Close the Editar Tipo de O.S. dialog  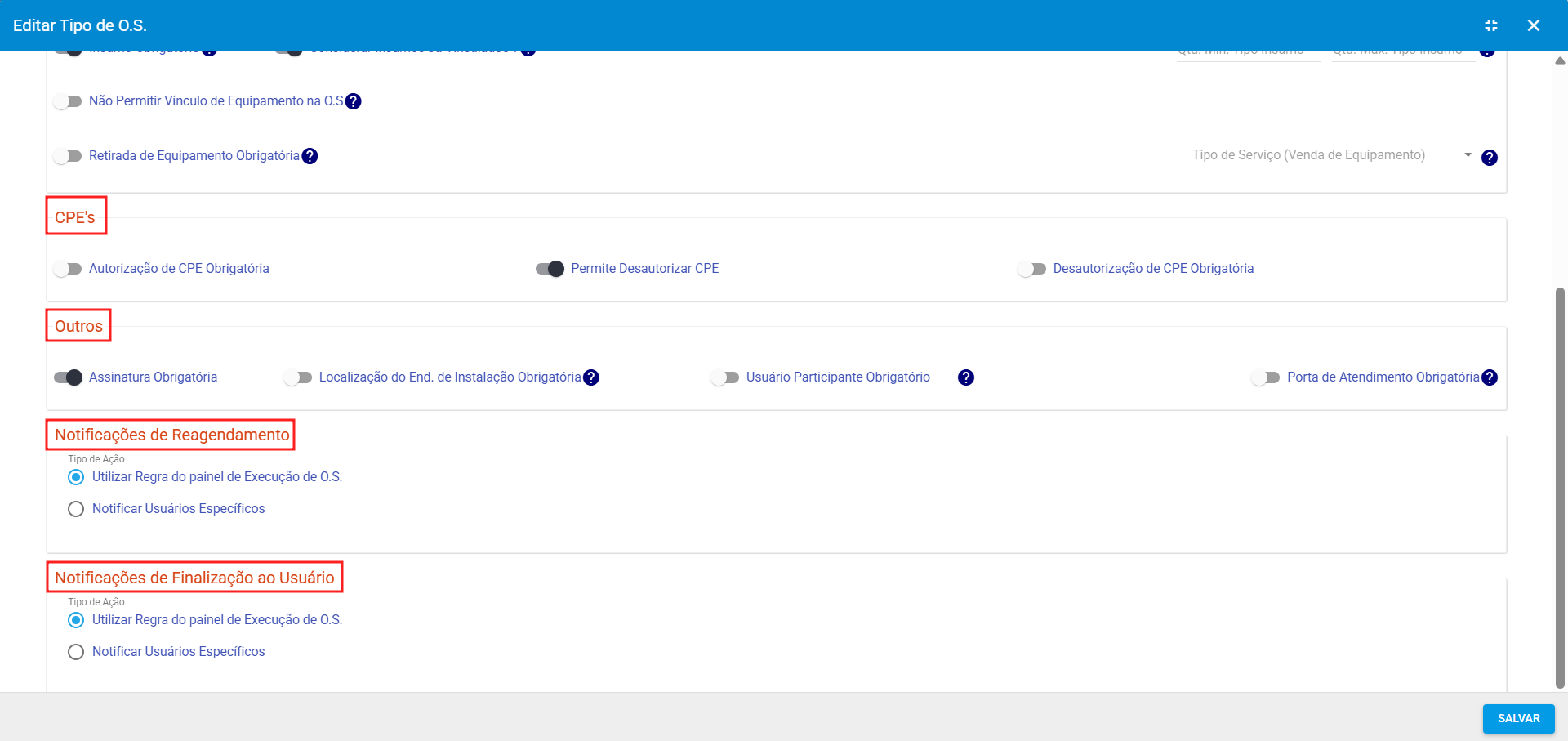coord(1533,25)
